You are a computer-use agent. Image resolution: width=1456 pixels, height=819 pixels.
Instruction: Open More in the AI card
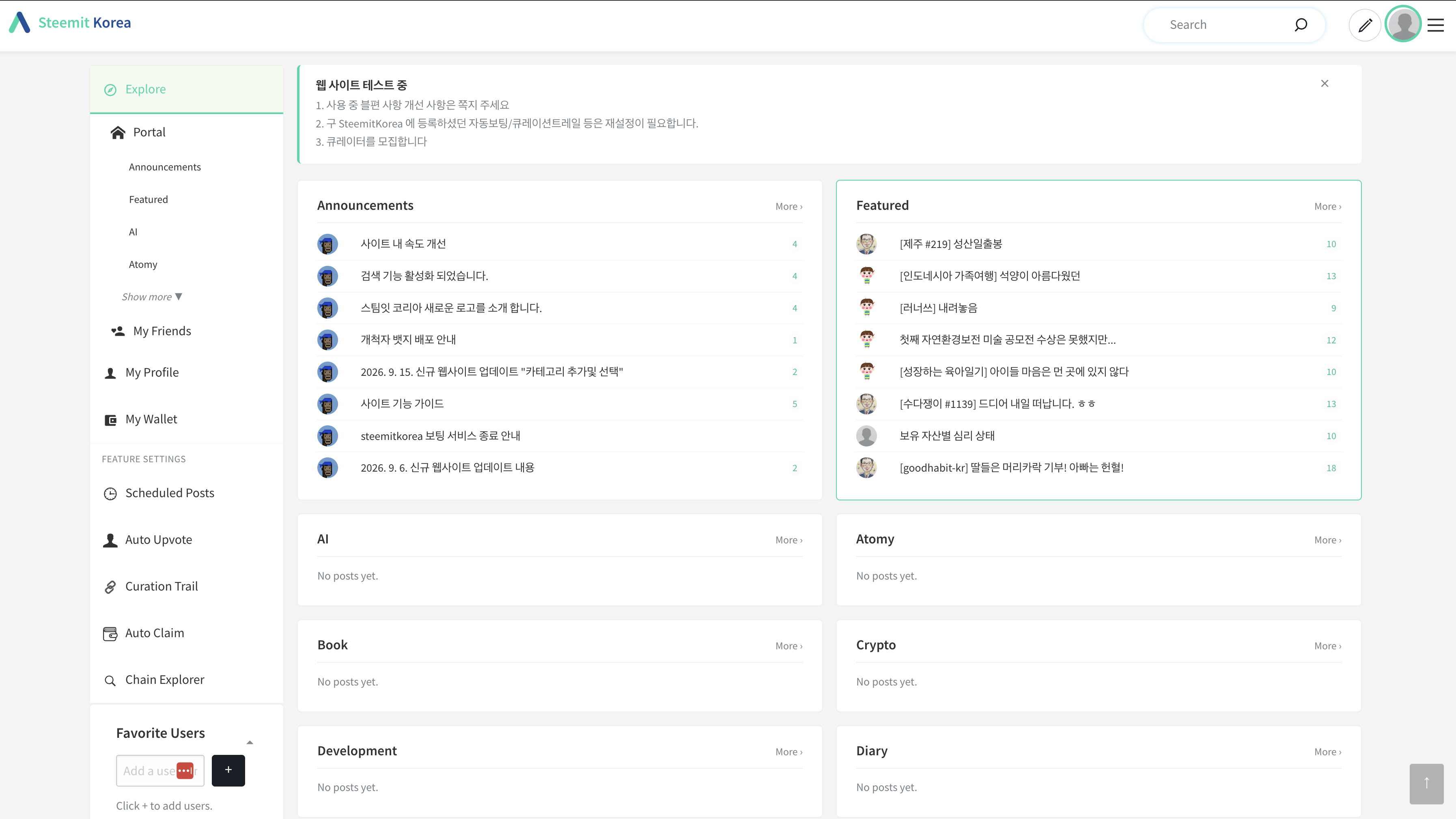788,540
